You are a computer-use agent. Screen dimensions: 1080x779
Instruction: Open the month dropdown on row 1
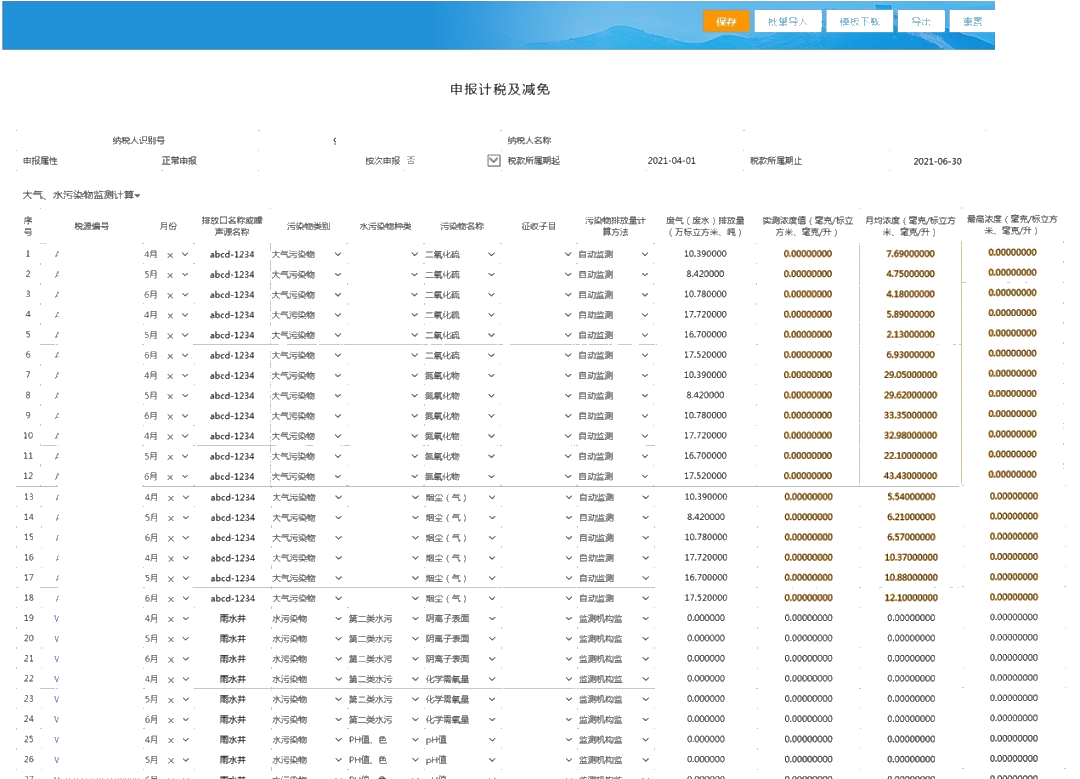coord(184,254)
